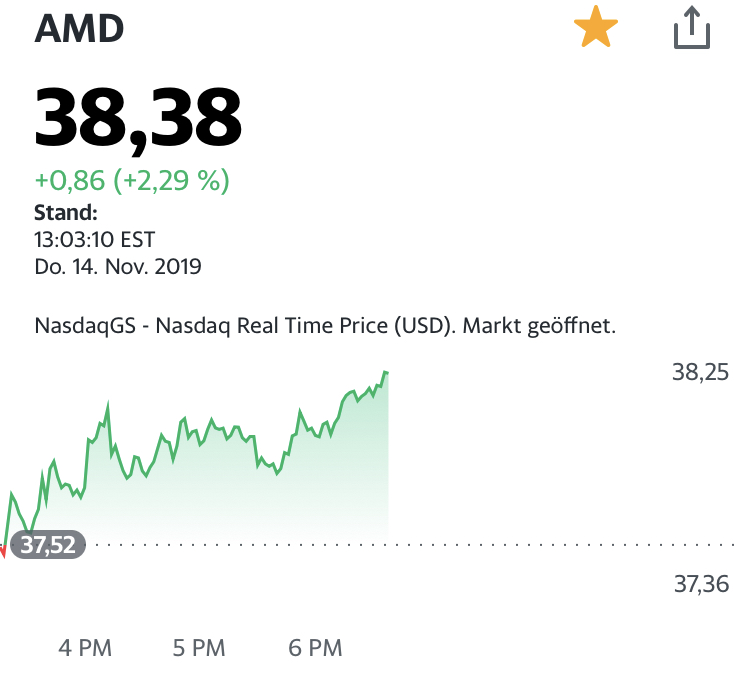This screenshot has height=676, width=734.
Task: Click the bold Stand: label
Action: click(66, 212)
